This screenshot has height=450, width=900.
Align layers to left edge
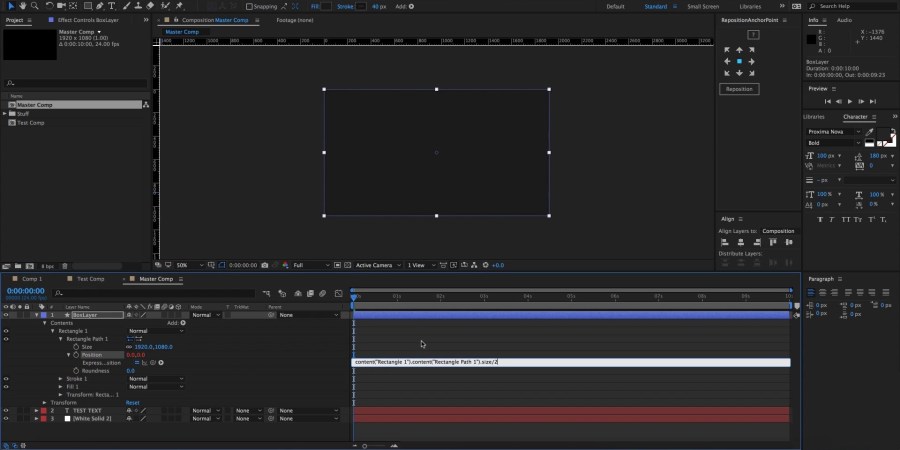pos(724,242)
